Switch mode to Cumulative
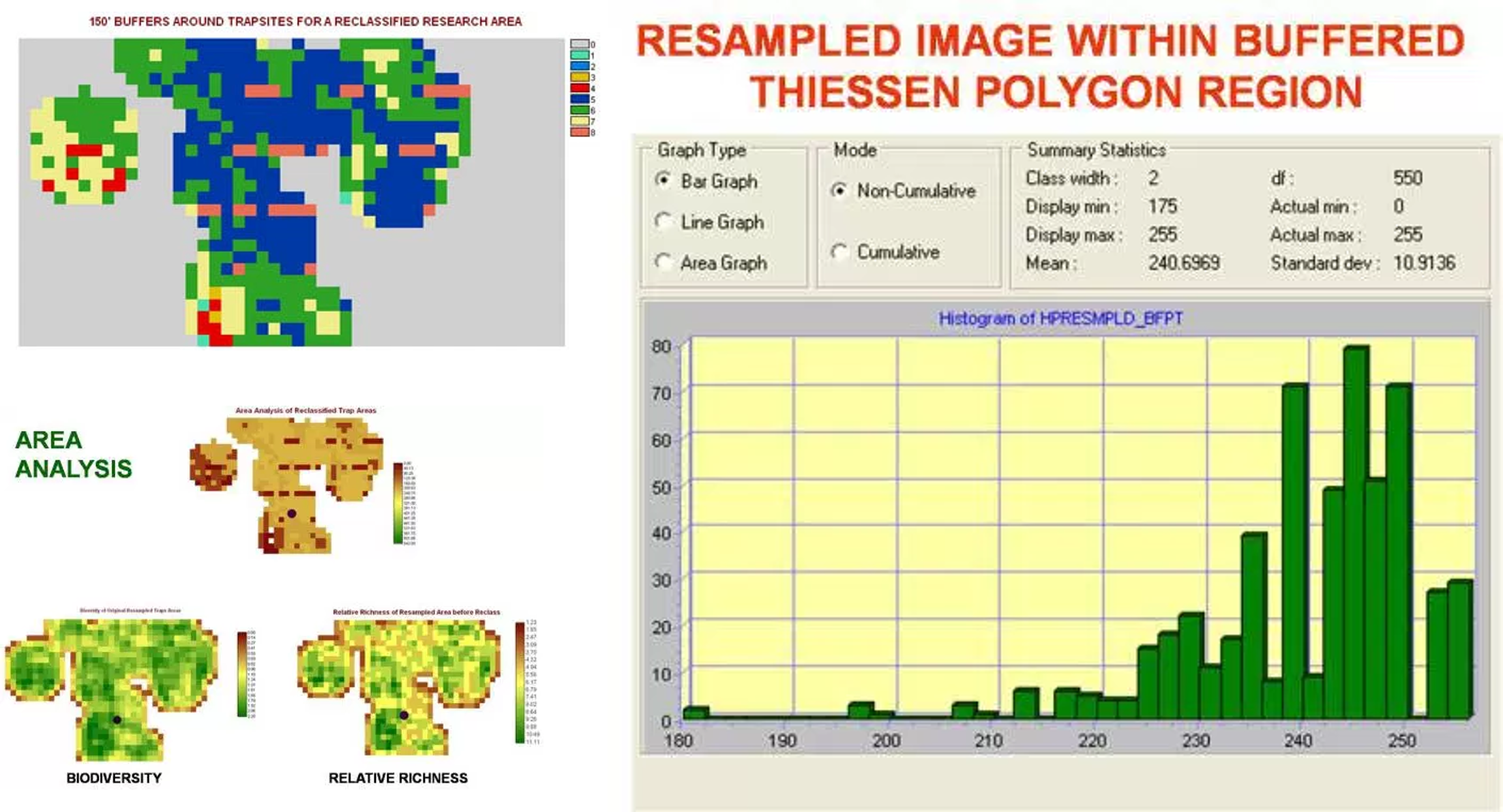1503x812 pixels. point(839,252)
